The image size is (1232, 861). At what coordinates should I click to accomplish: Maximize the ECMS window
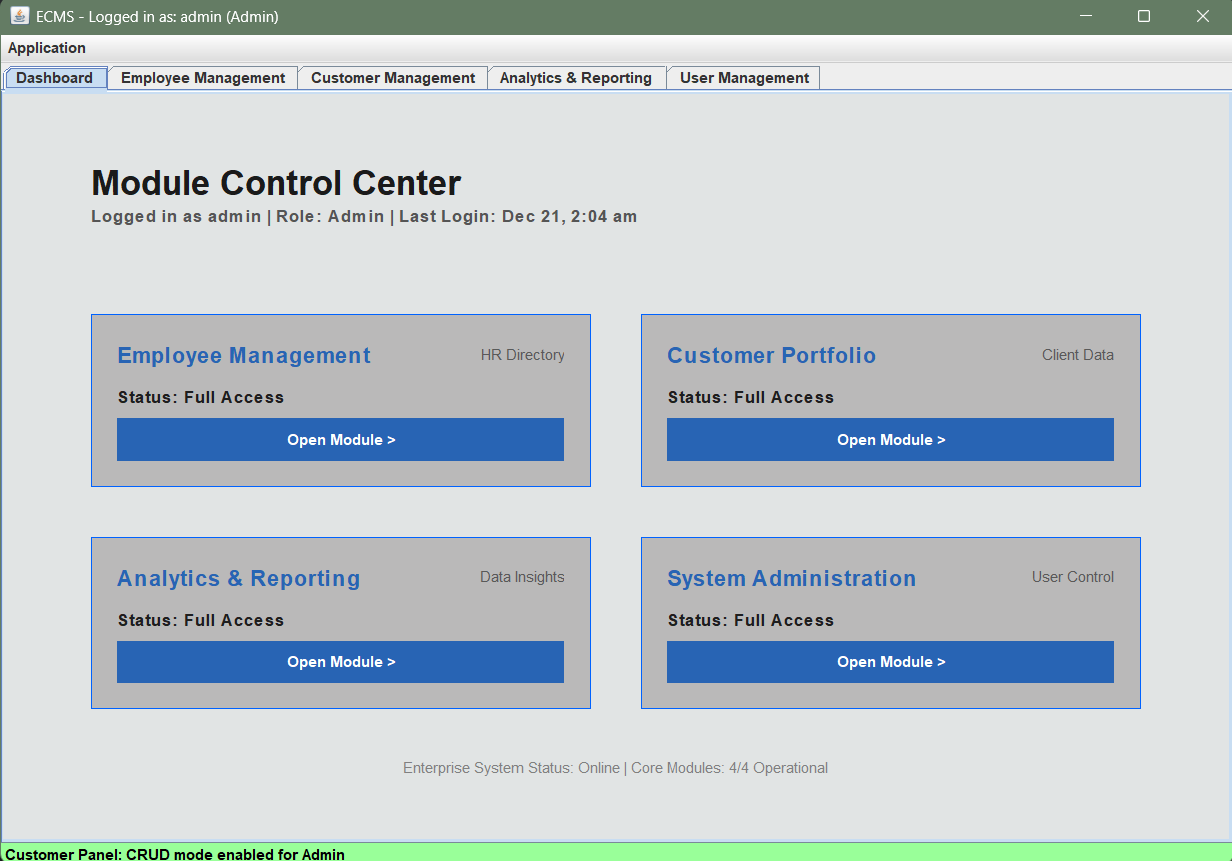(x=1144, y=17)
